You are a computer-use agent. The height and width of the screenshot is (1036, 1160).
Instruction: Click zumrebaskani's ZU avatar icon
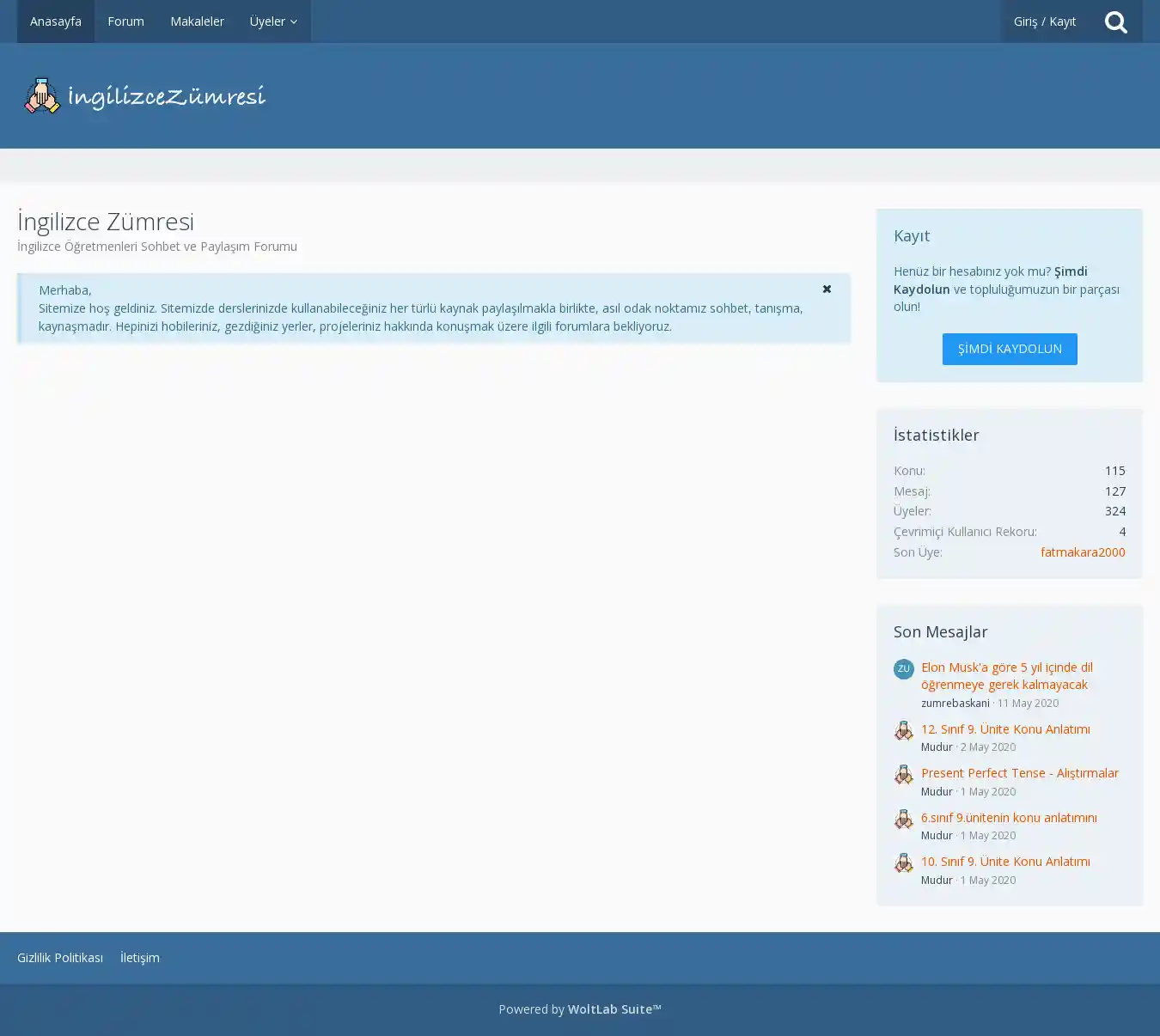point(903,669)
